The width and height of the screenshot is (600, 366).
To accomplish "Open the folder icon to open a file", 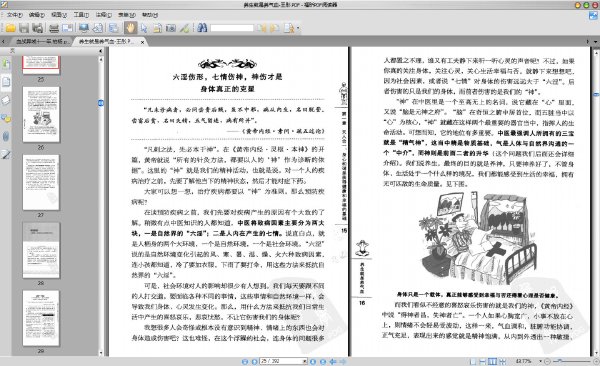I will (10, 28).
